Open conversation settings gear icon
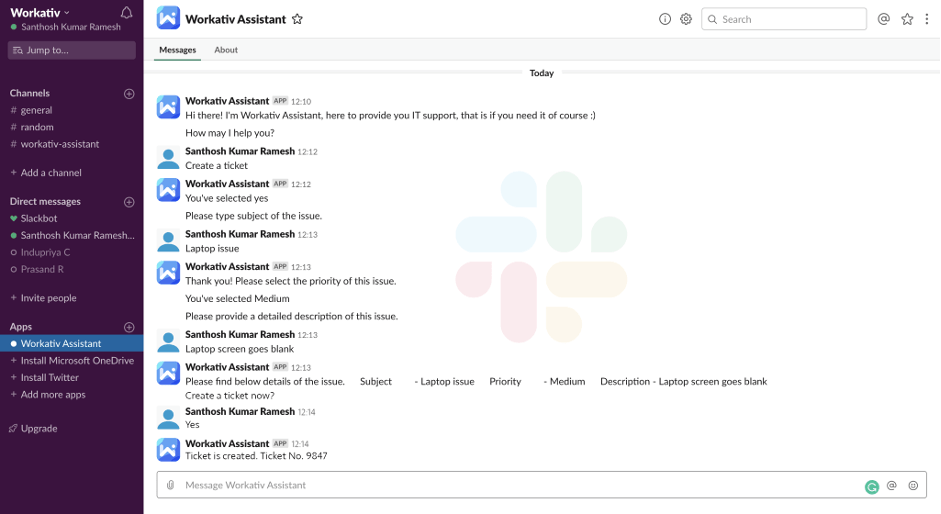941x514 pixels. [686, 19]
